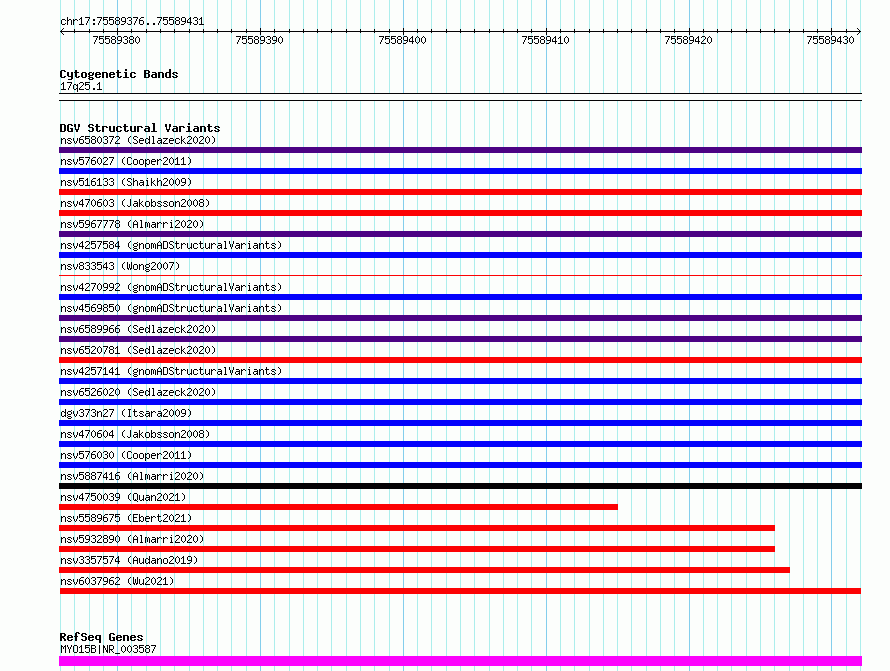
Task: Click the nsv6580372 (Sedlazeck2020) label
Action: tap(138, 140)
